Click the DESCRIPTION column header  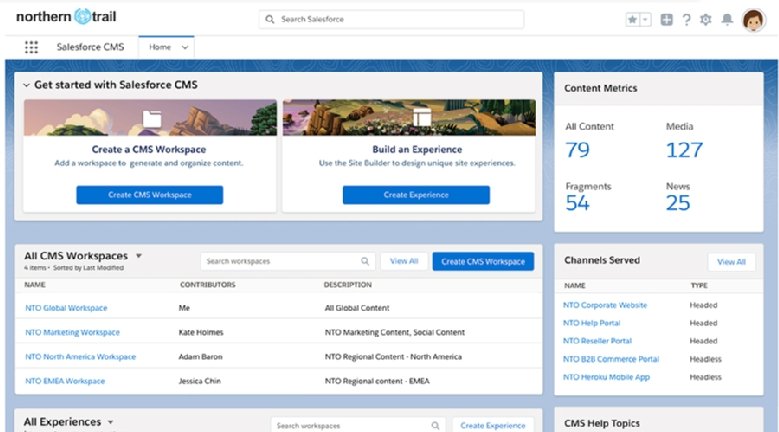click(x=348, y=285)
